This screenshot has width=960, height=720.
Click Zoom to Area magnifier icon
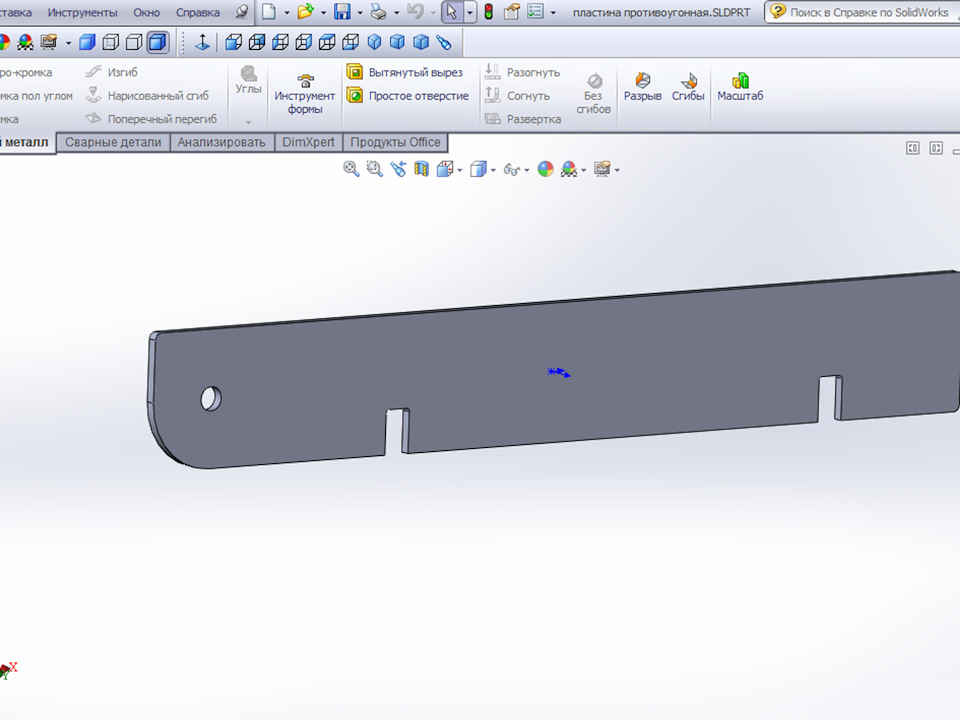[x=374, y=169]
